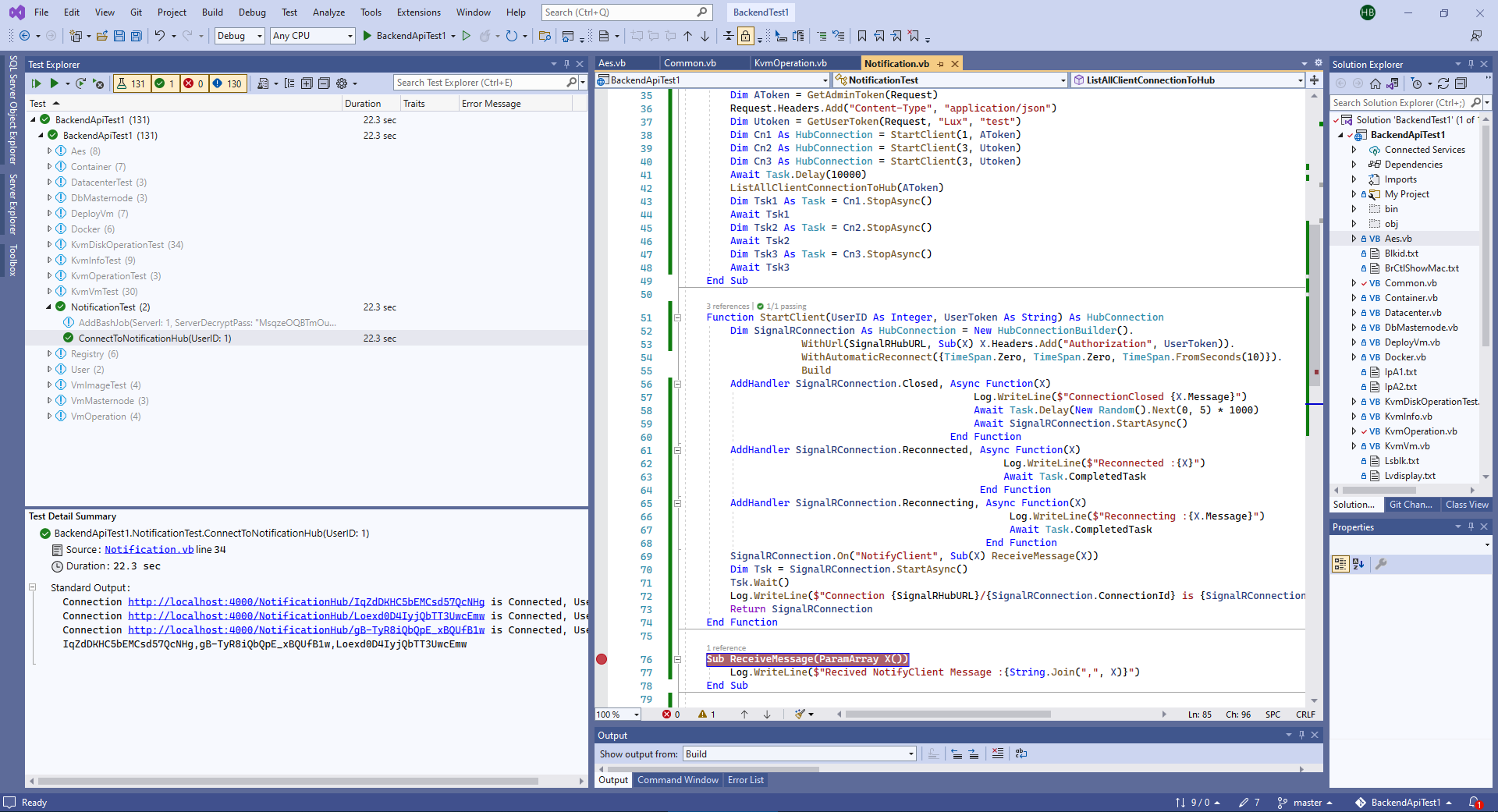Click the Undo toolbar icon
Viewport: 1498px width, 812px height.
(x=159, y=36)
